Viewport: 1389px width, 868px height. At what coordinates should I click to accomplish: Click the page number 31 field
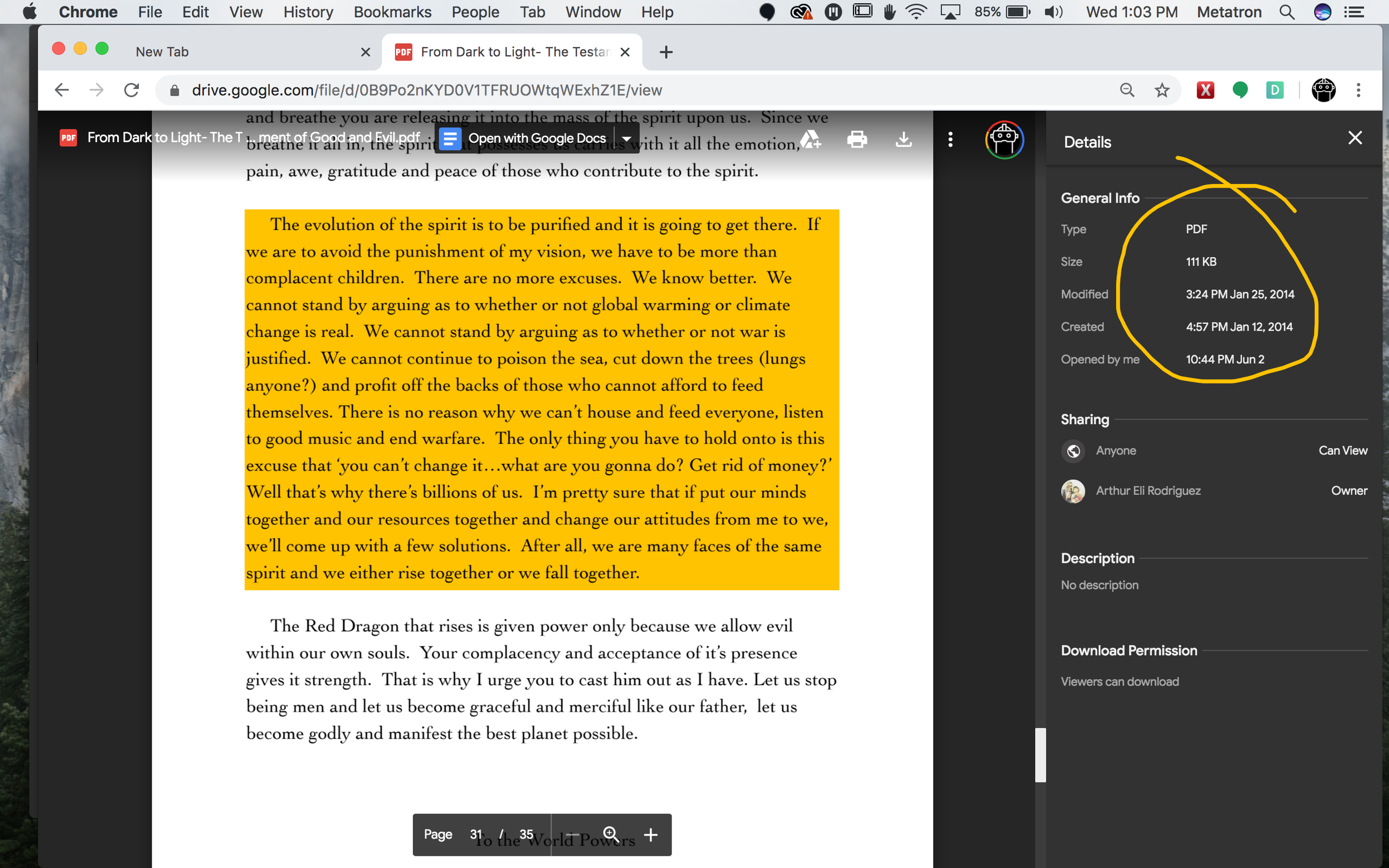(476, 834)
